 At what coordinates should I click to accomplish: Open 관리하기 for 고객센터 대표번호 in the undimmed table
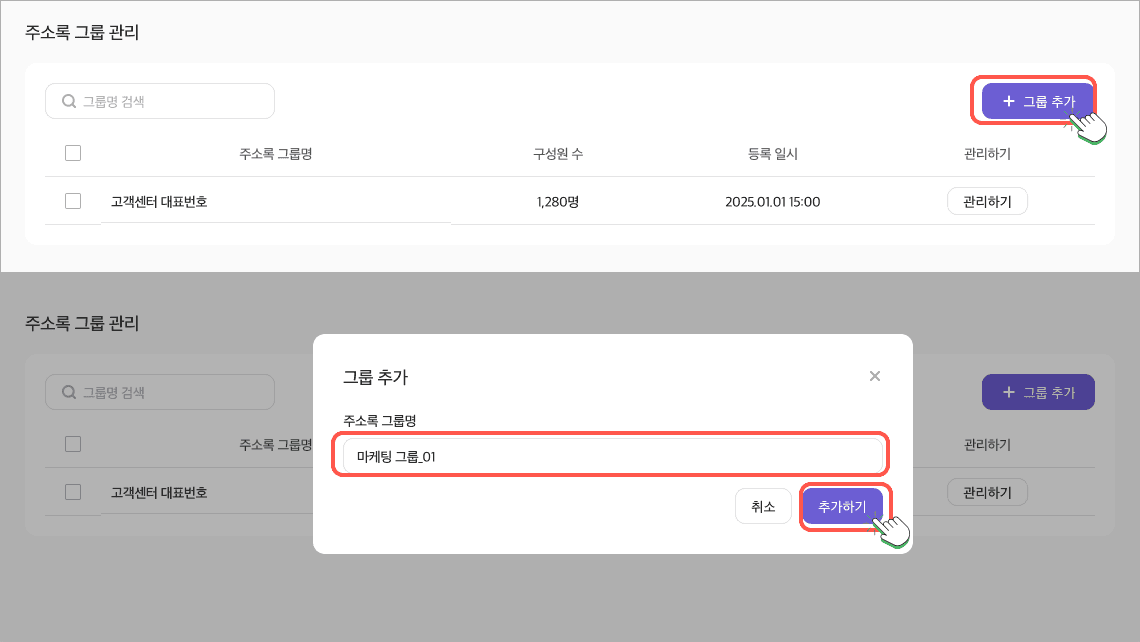point(987,201)
